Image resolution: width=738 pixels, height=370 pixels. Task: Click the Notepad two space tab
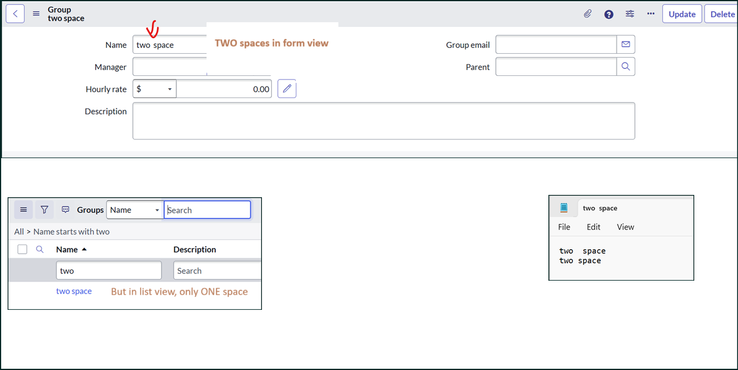600,208
